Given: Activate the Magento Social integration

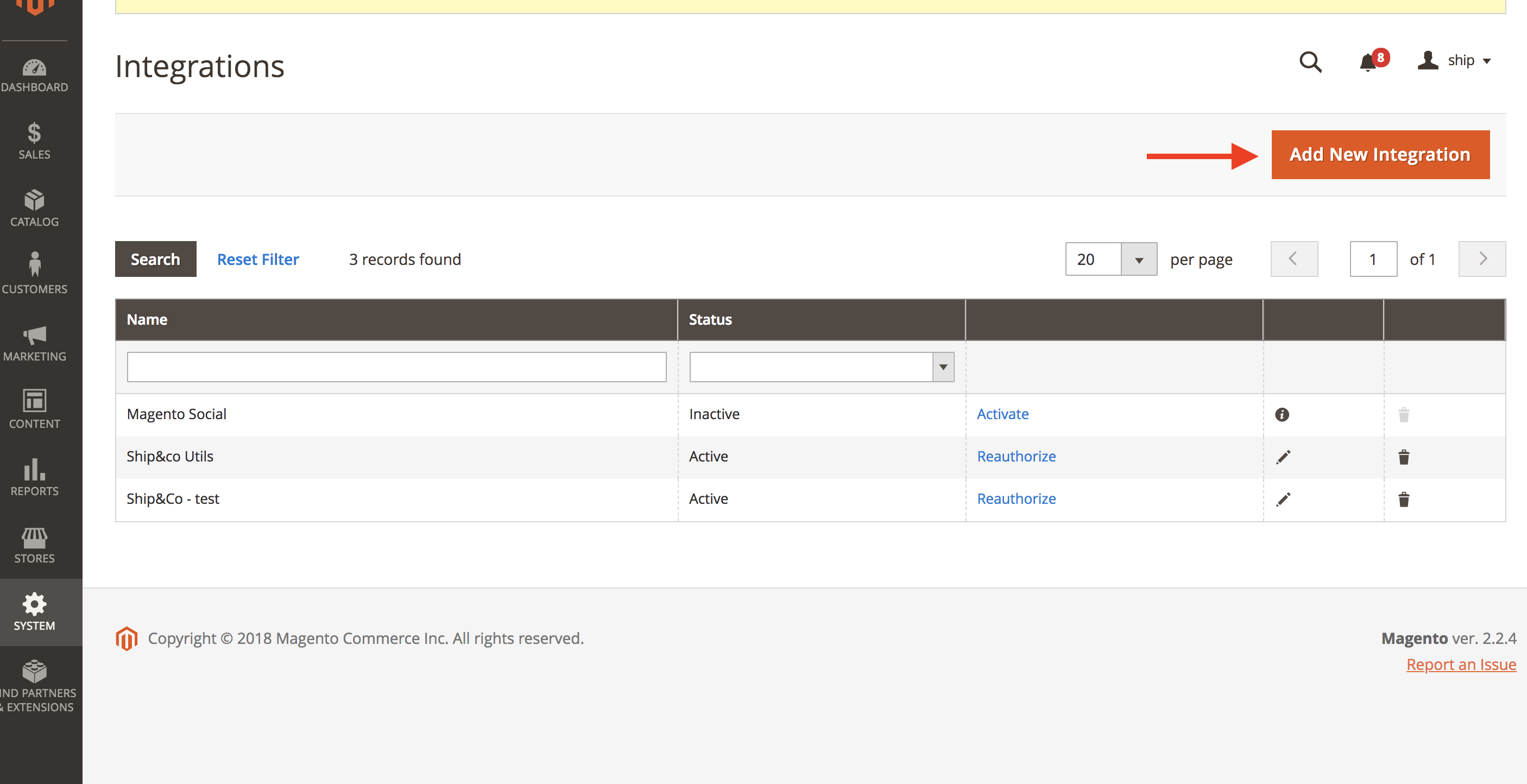Looking at the screenshot, I should [x=1002, y=414].
